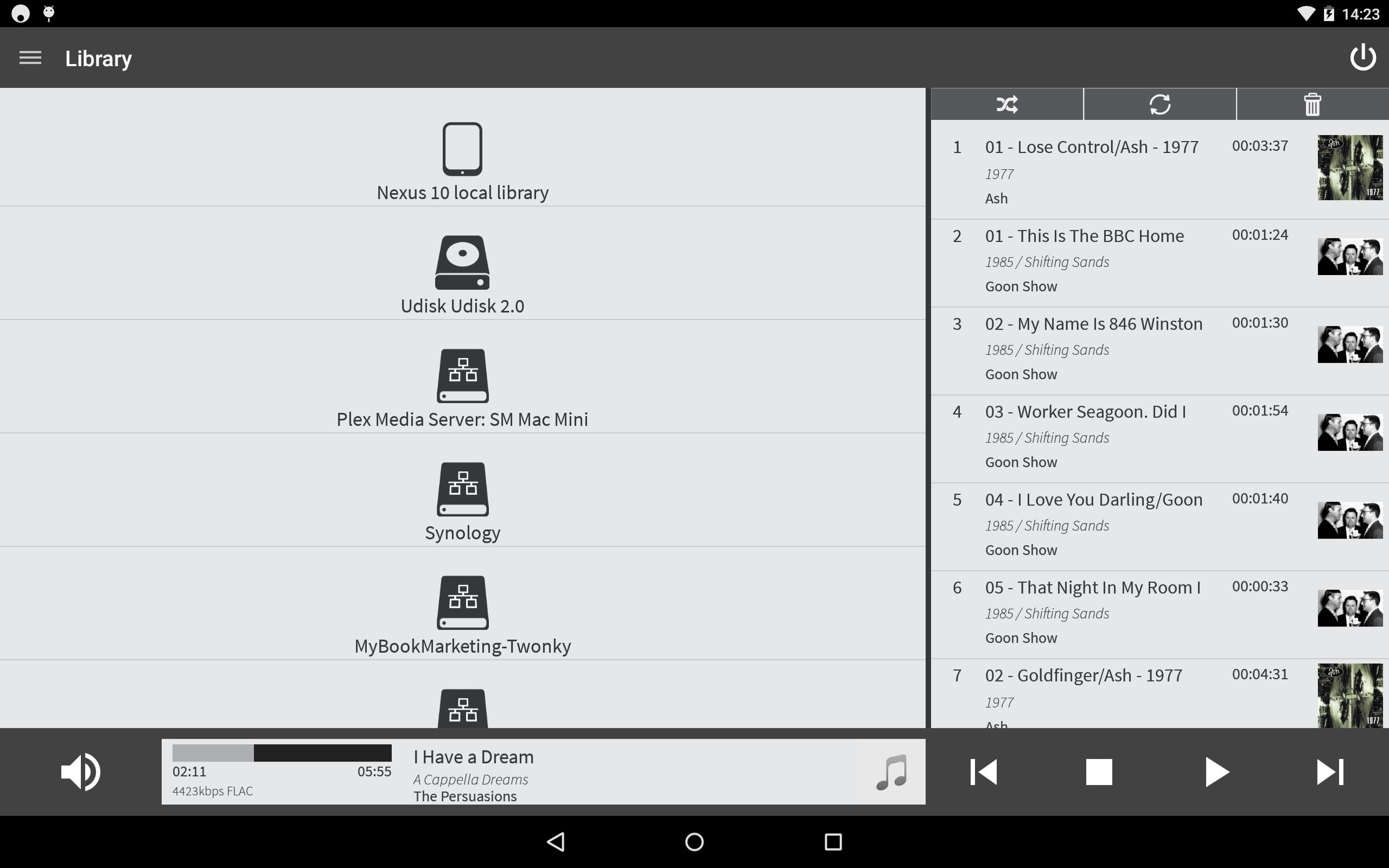This screenshot has height=868, width=1389.
Task: Open the hamburger navigation menu
Action: coord(30,58)
